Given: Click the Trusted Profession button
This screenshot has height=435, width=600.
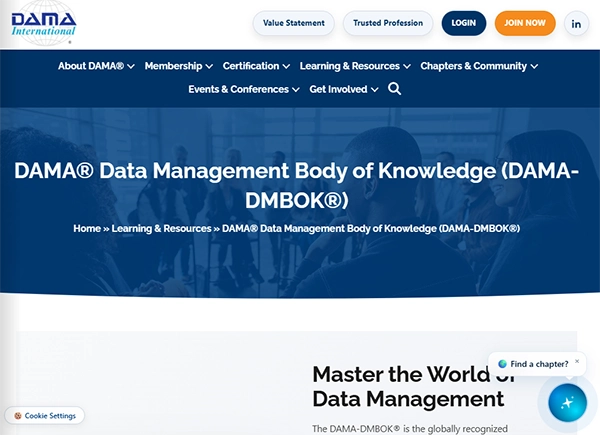Looking at the screenshot, I should [x=388, y=23].
